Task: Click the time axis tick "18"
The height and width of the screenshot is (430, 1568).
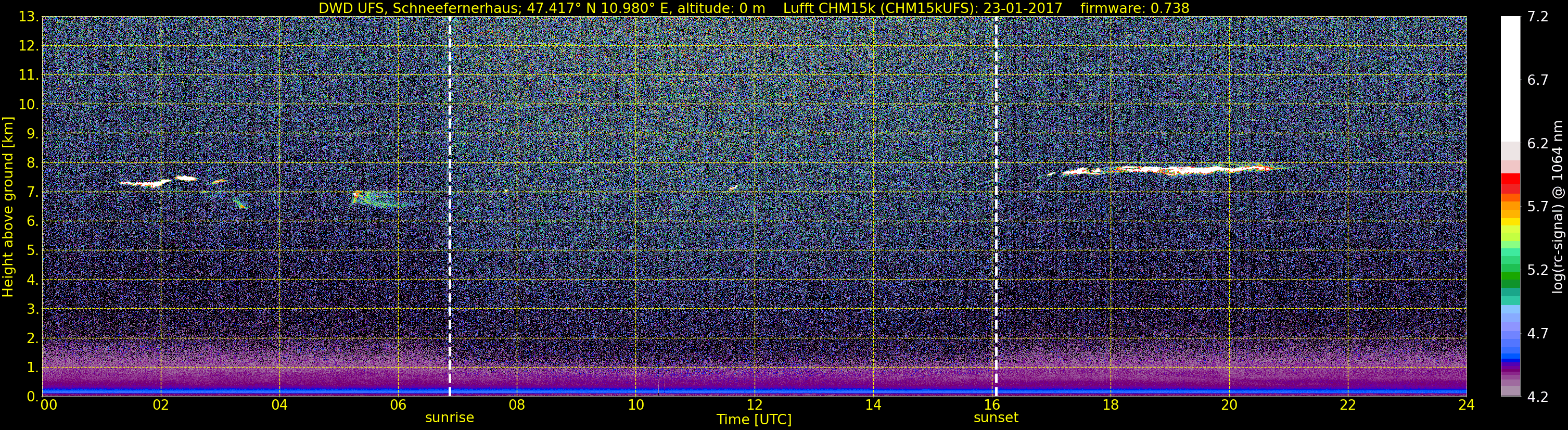Action: pyautogui.click(x=1110, y=406)
